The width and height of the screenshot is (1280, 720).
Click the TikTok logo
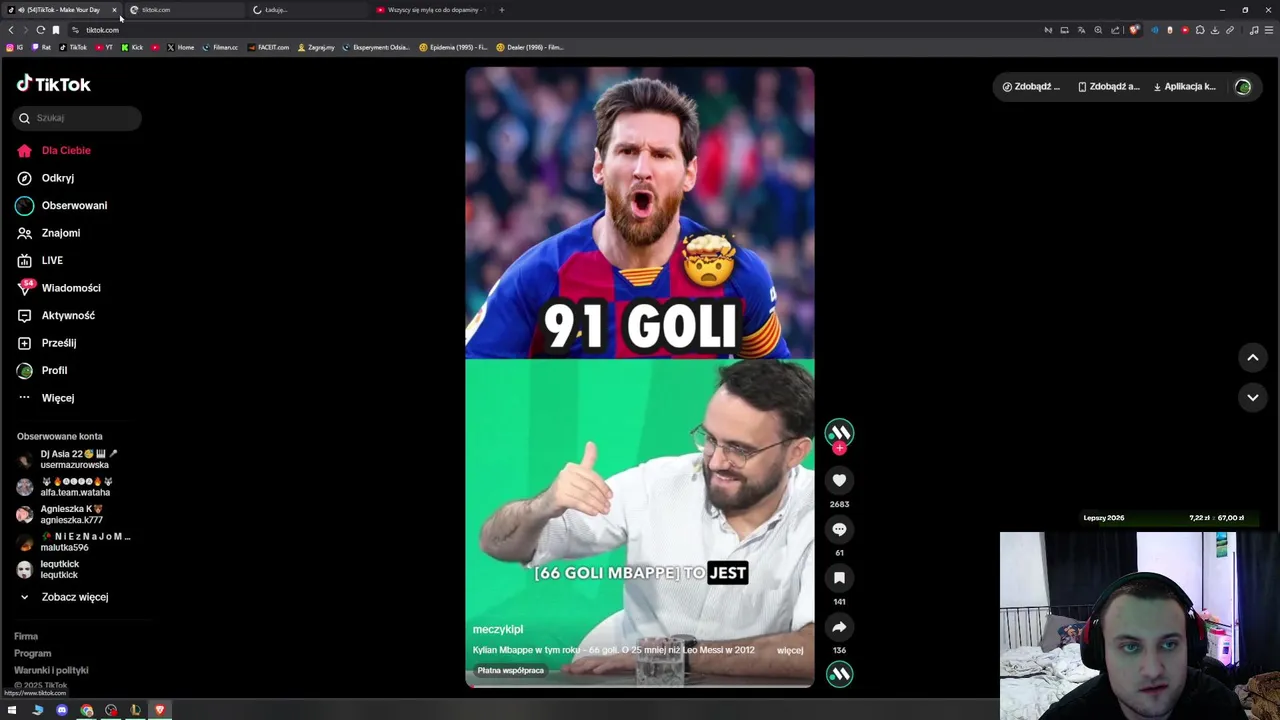pos(54,85)
